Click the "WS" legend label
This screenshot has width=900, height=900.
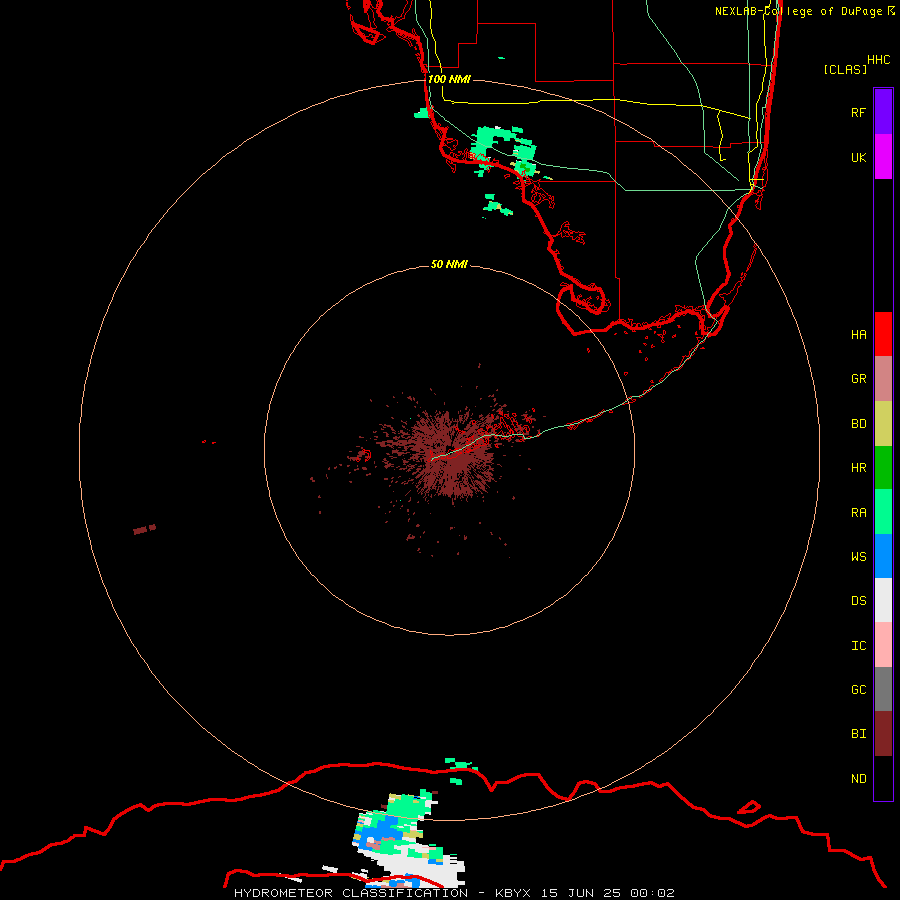tap(858, 556)
